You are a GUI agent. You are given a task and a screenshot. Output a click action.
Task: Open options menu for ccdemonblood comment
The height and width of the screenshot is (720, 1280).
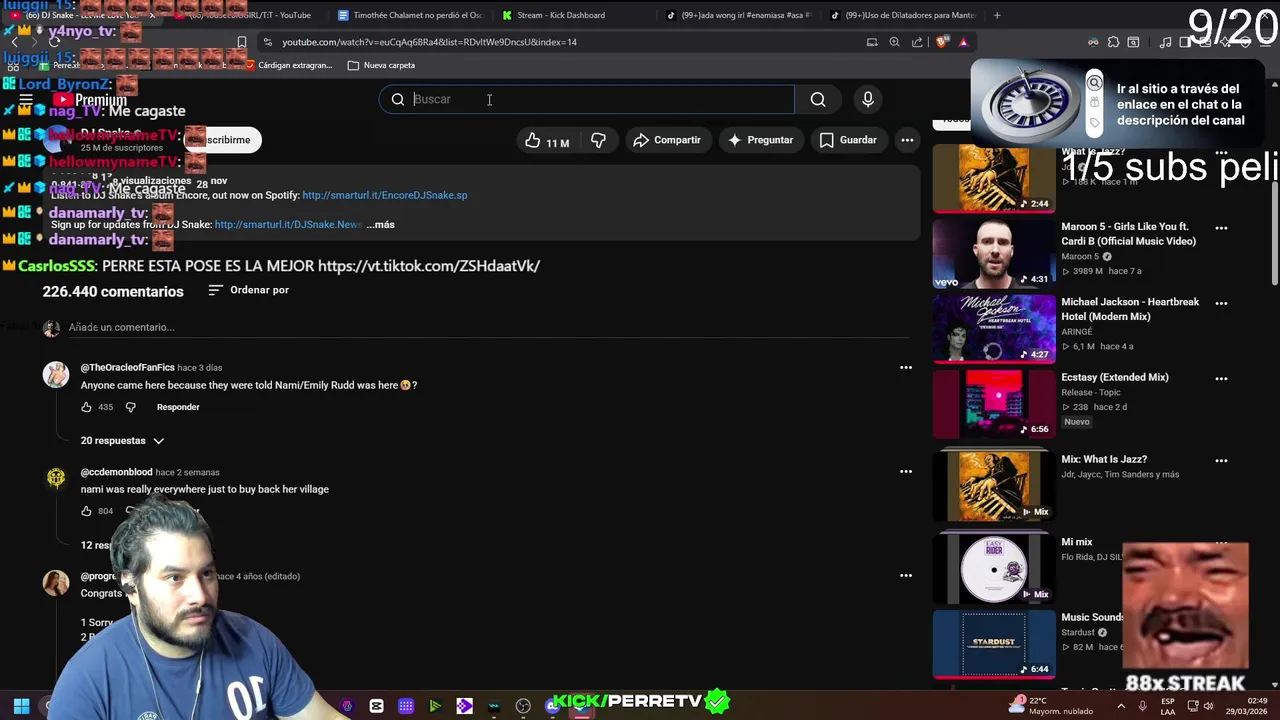(906, 472)
